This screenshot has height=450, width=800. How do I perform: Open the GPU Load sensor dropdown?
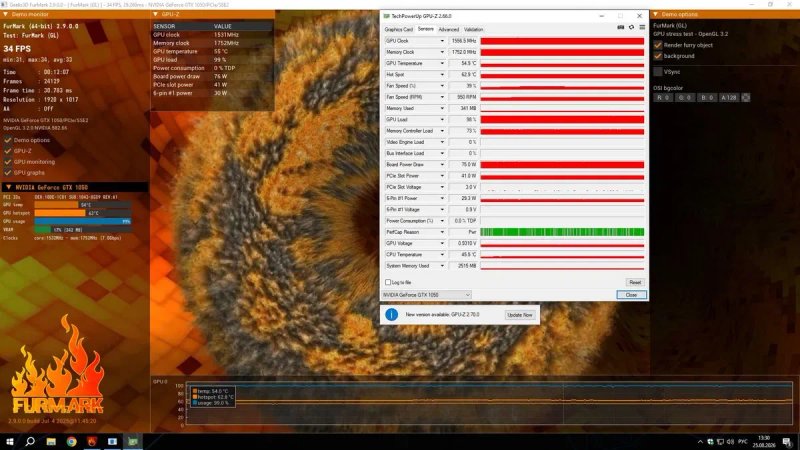pyautogui.click(x=442, y=119)
